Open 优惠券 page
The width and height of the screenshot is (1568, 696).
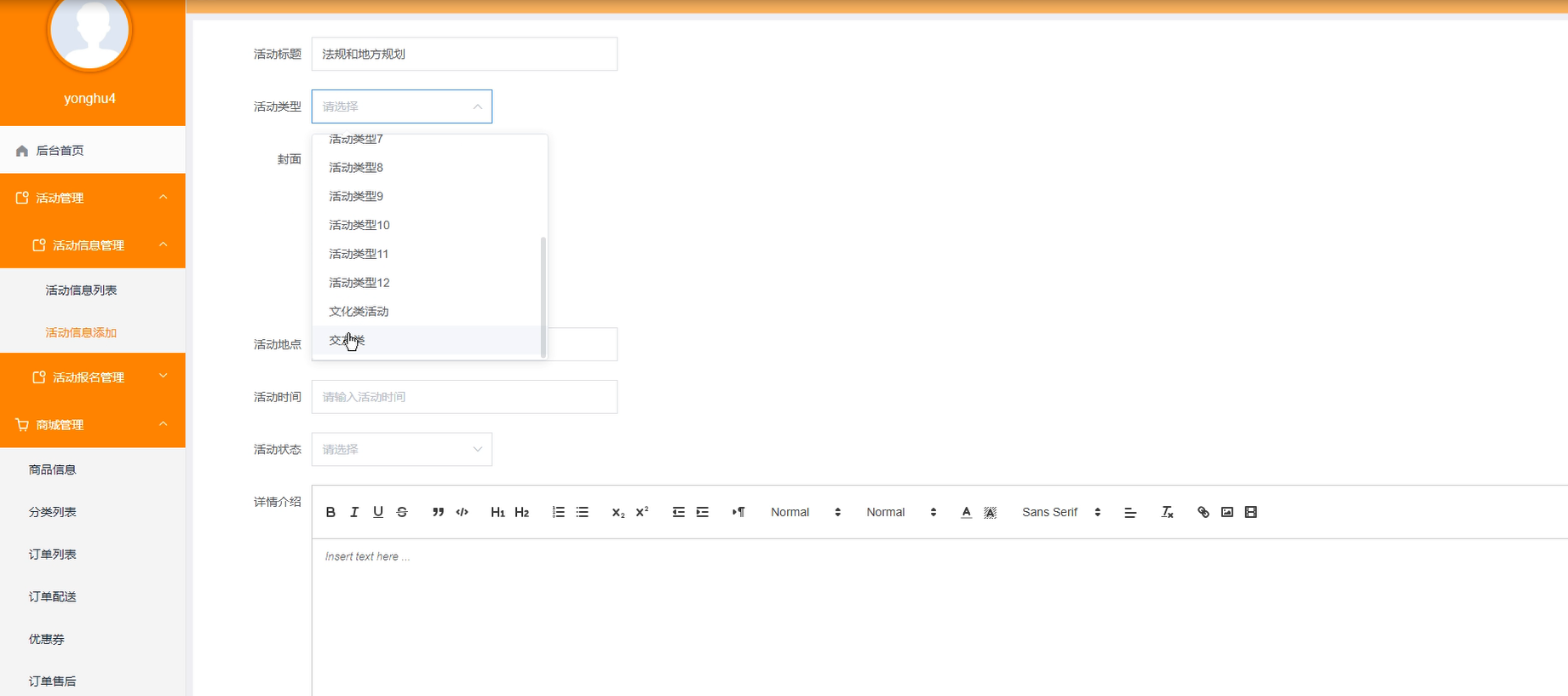tap(47, 639)
